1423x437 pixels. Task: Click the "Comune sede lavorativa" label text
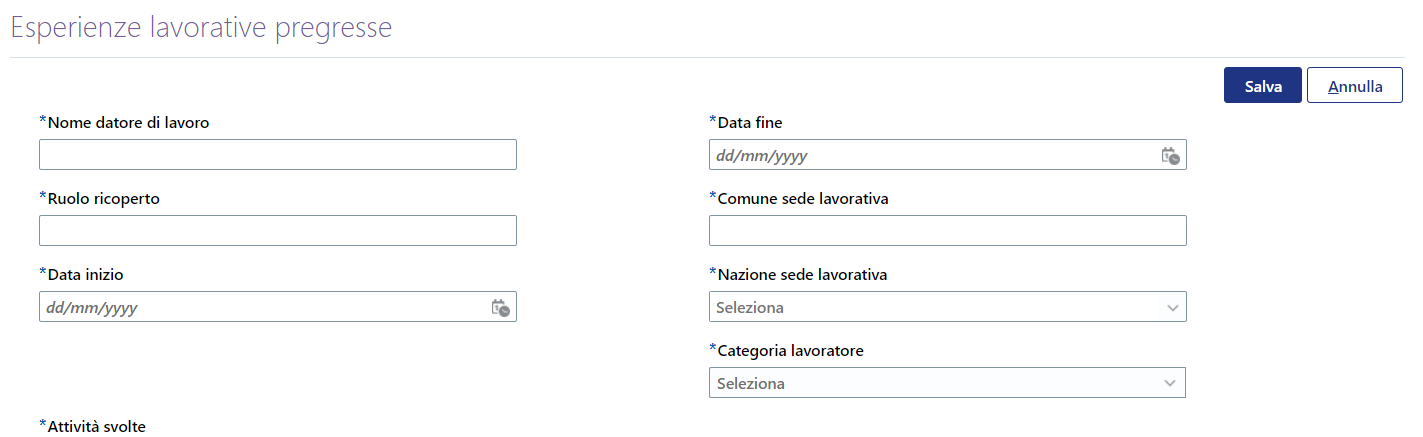(803, 198)
